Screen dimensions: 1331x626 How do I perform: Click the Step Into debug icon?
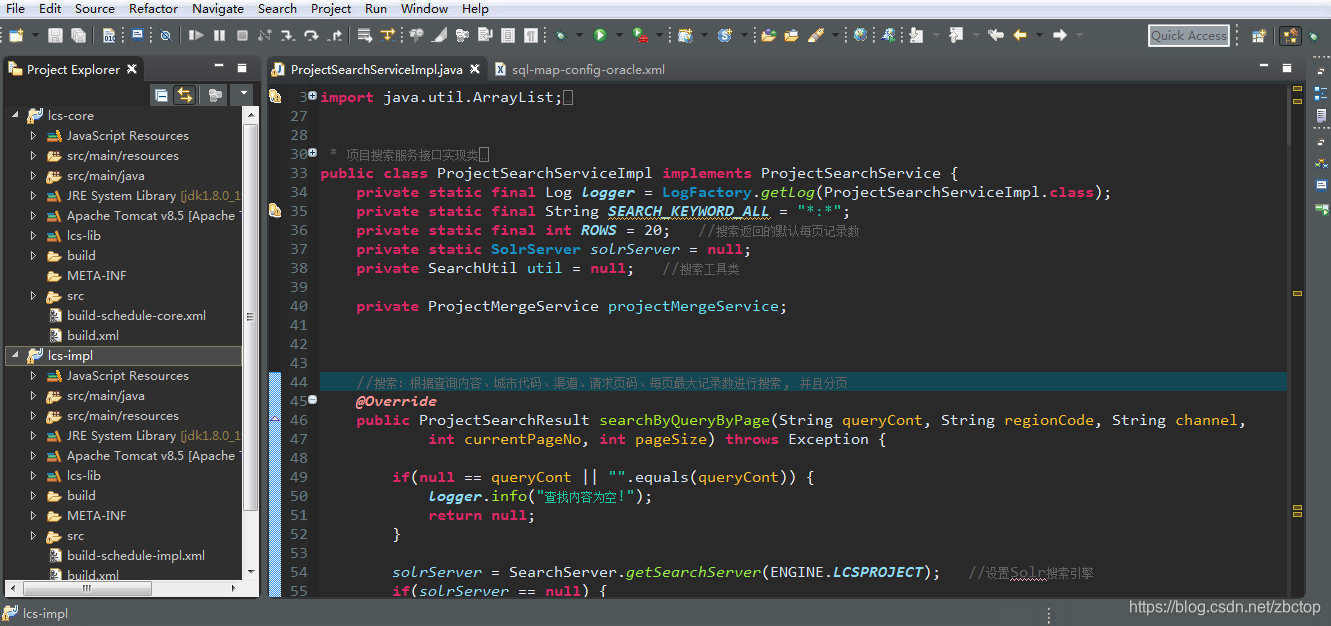tap(287, 35)
